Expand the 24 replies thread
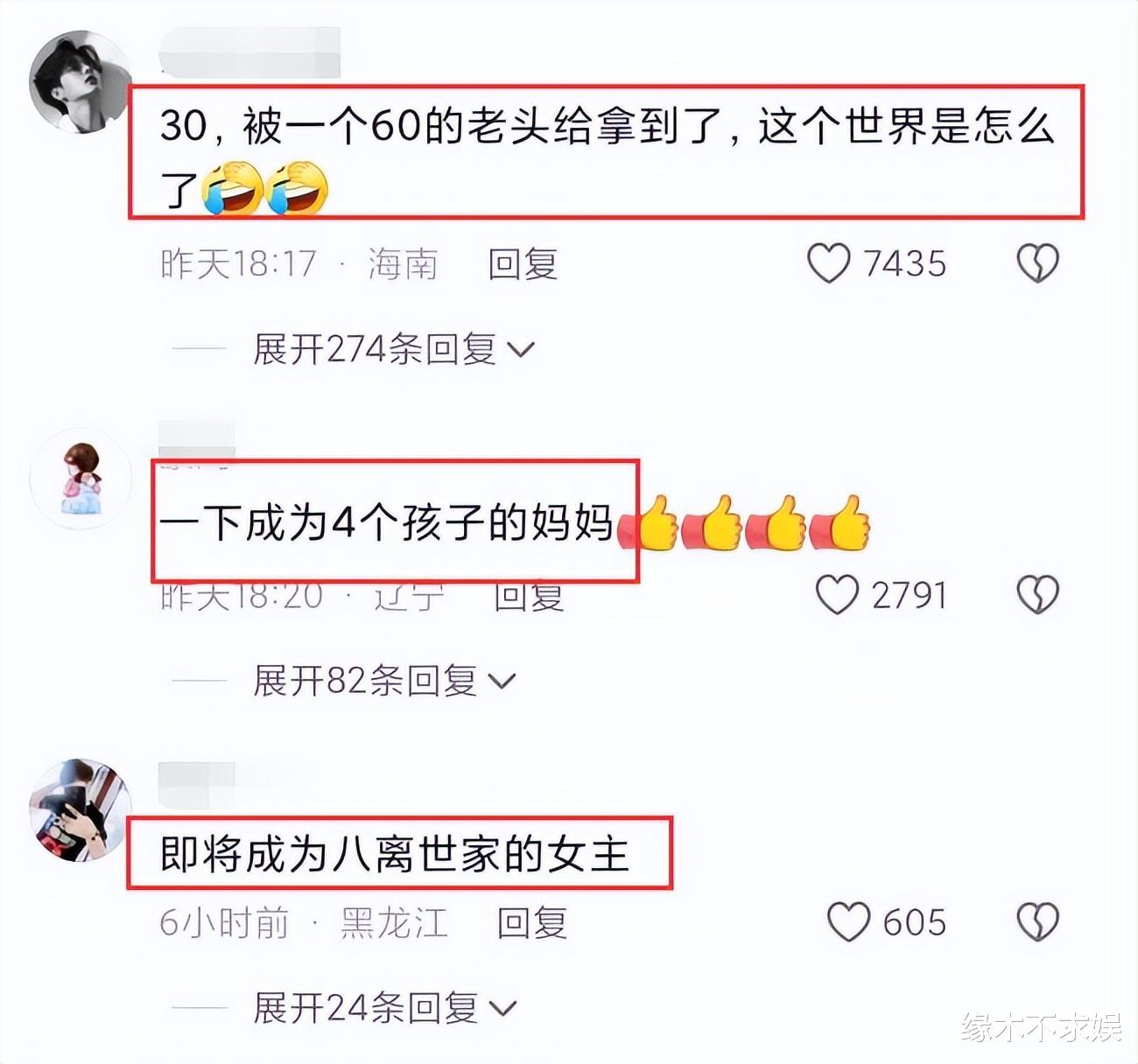1138x1064 pixels. point(385,1008)
